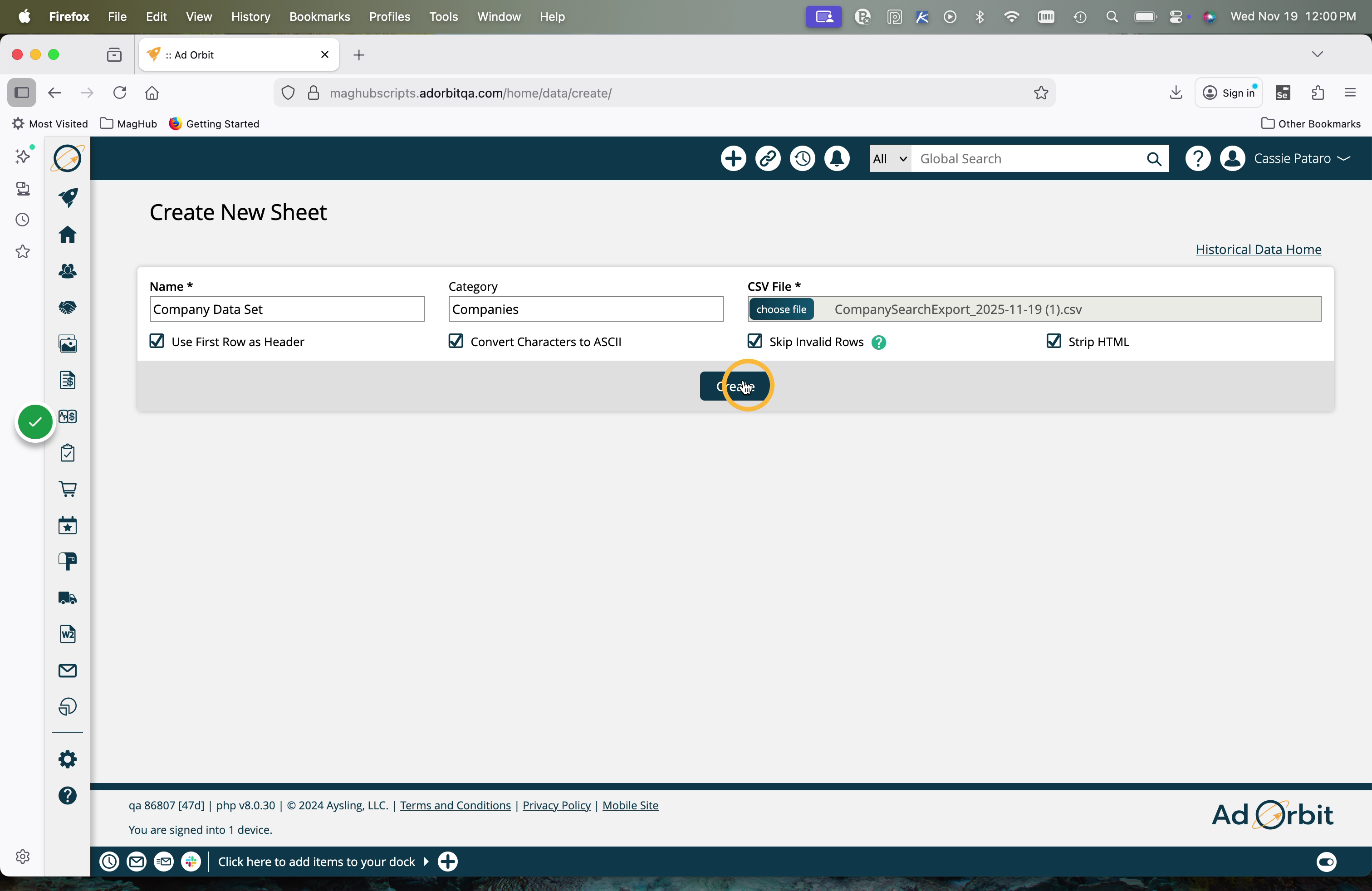Toggle Convert Characters to ASCII checkbox
Viewport: 1372px width, 891px height.
(456, 341)
